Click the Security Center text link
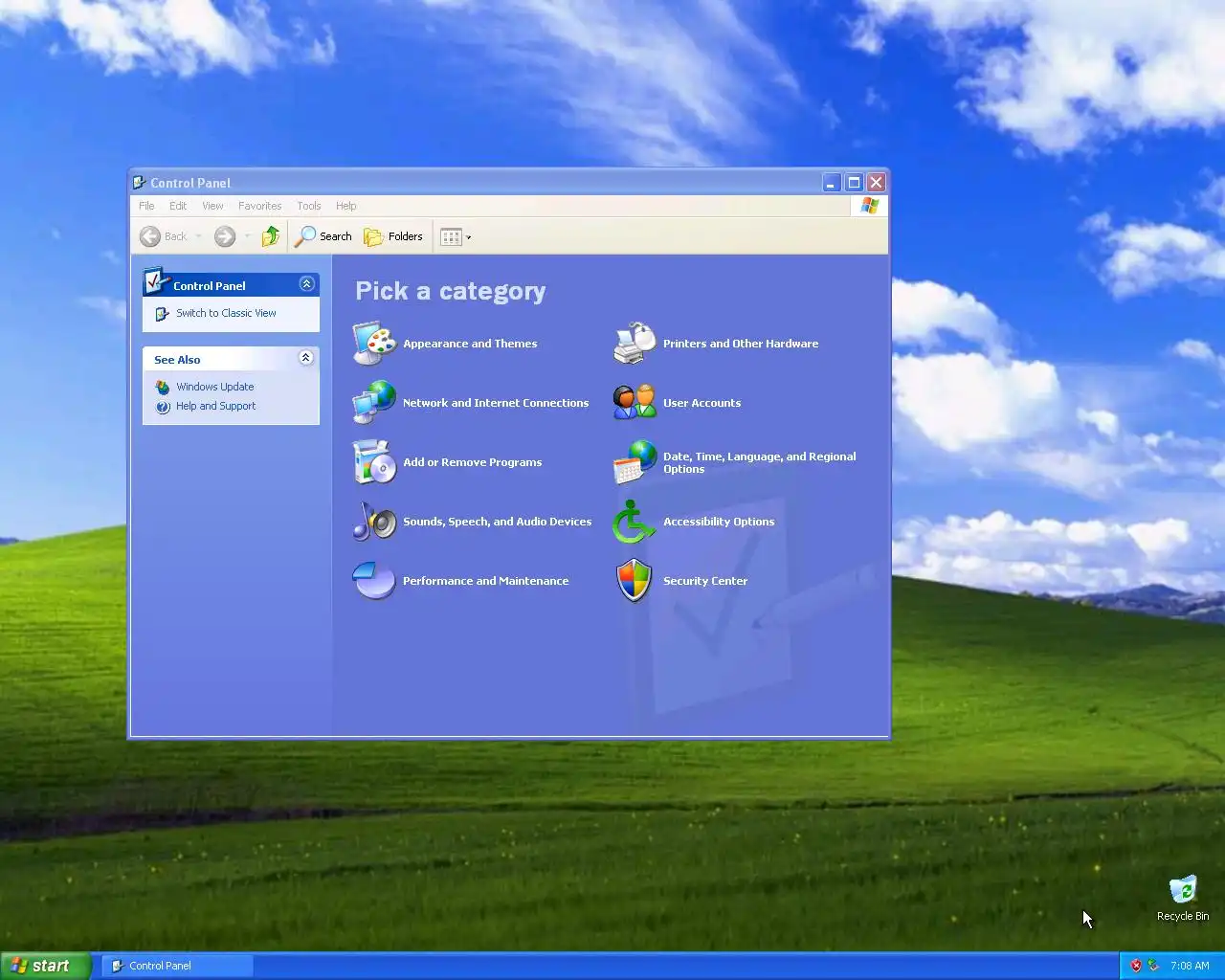1225x980 pixels. click(x=705, y=581)
